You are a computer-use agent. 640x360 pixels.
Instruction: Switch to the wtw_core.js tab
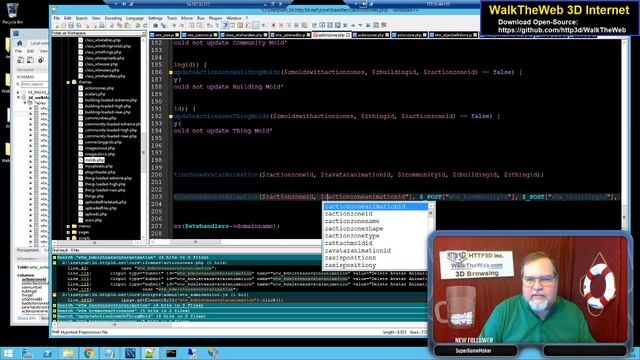(165, 35)
